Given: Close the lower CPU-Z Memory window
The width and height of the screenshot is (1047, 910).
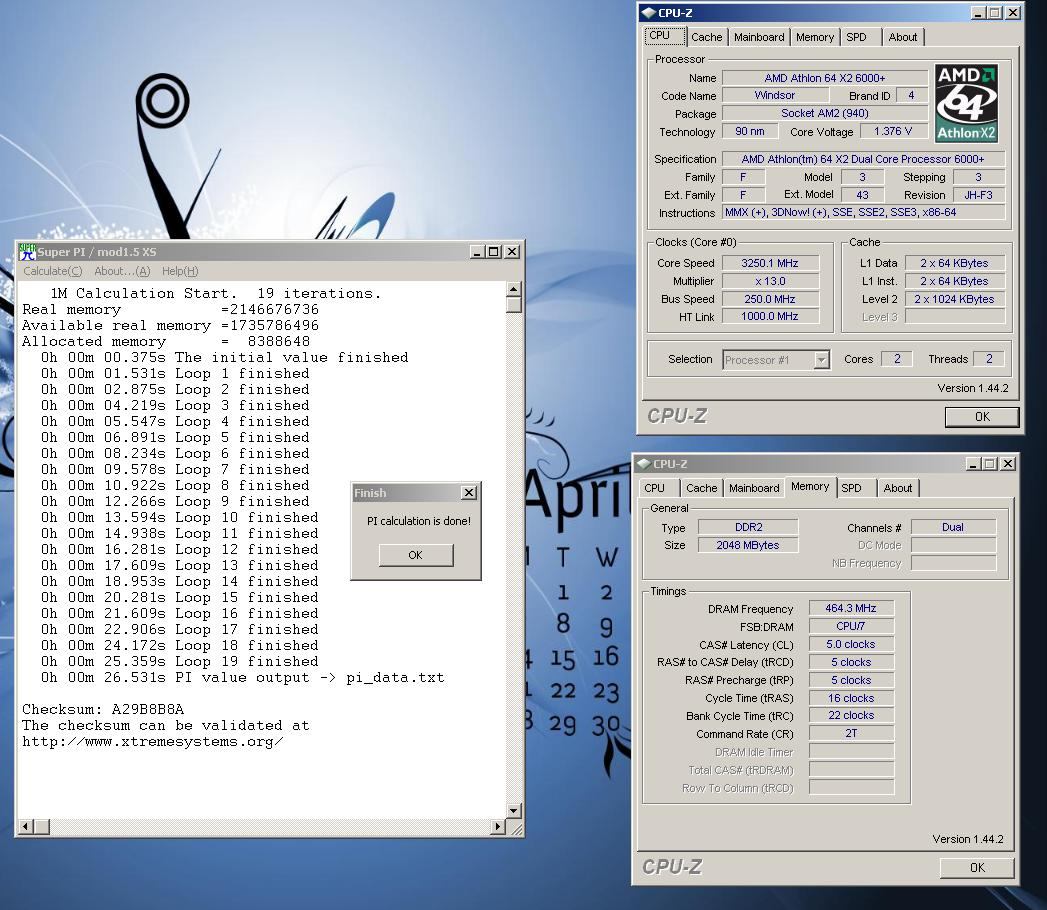Looking at the screenshot, I should click(1008, 463).
